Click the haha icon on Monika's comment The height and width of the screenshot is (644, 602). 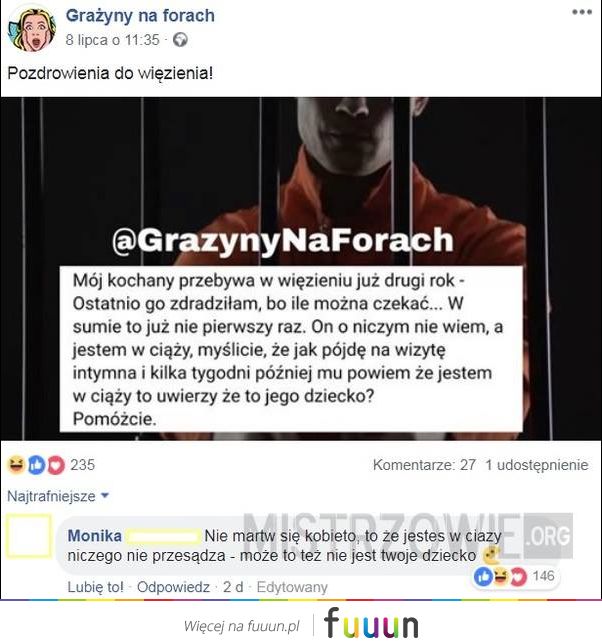coord(500,577)
